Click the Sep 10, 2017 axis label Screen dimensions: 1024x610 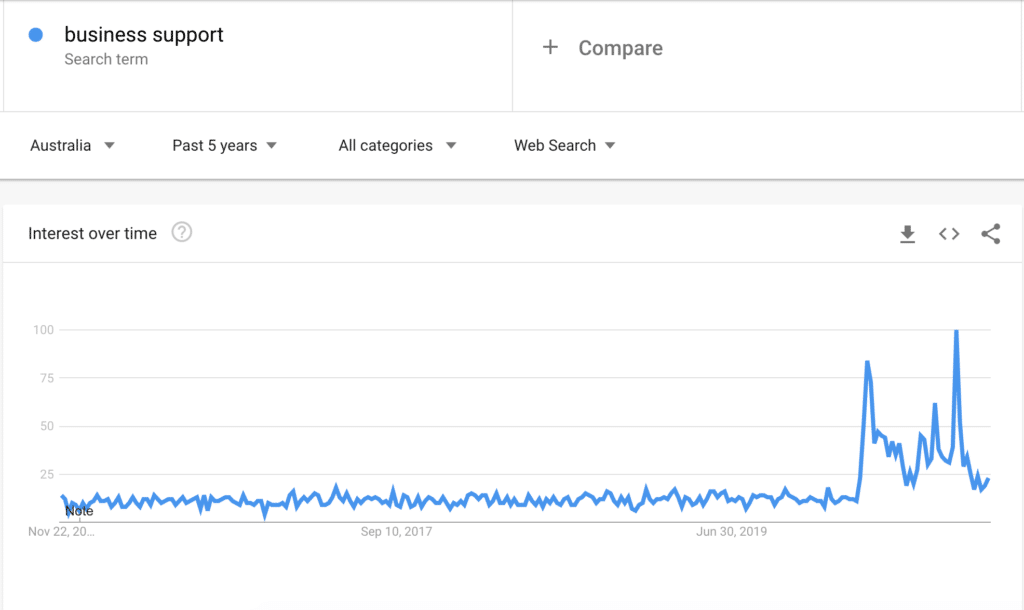tap(396, 532)
